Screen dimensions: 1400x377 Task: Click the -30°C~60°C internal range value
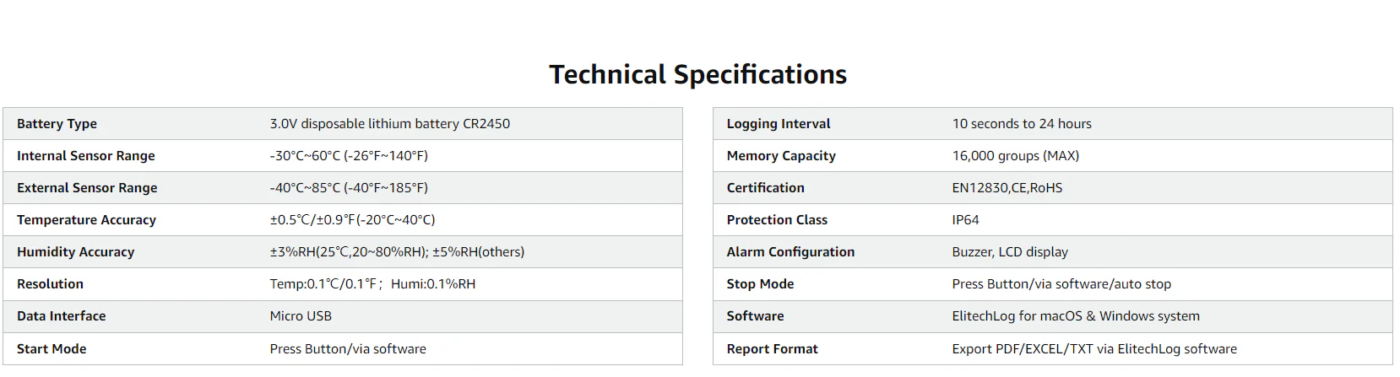tap(349, 156)
